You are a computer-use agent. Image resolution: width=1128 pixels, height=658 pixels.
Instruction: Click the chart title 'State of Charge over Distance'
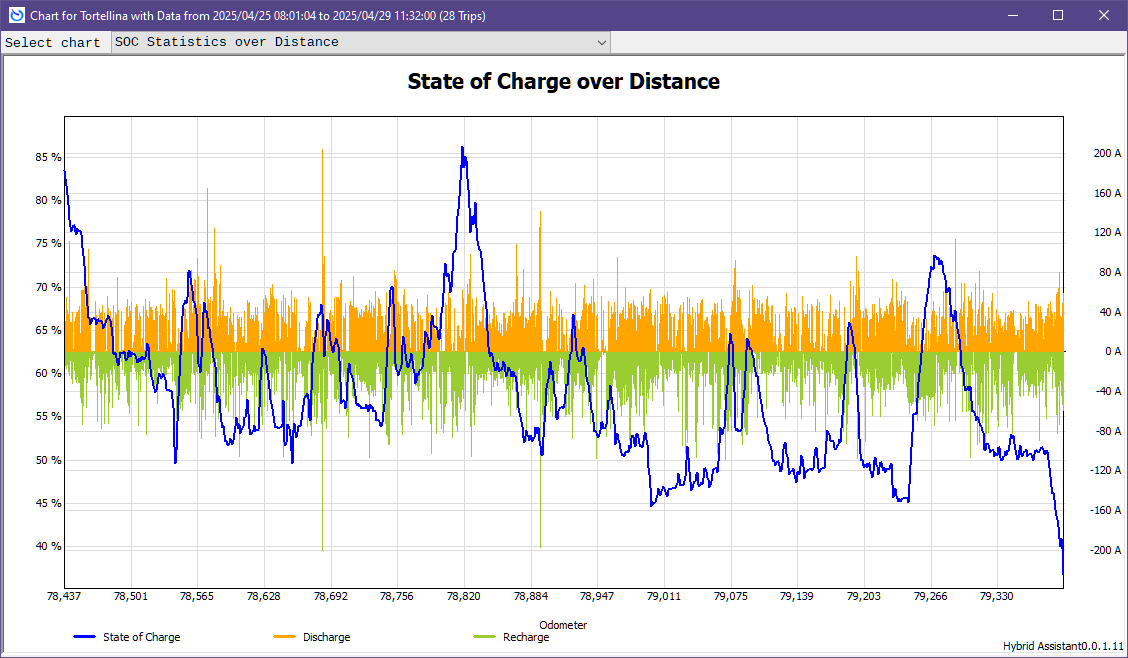(x=563, y=82)
